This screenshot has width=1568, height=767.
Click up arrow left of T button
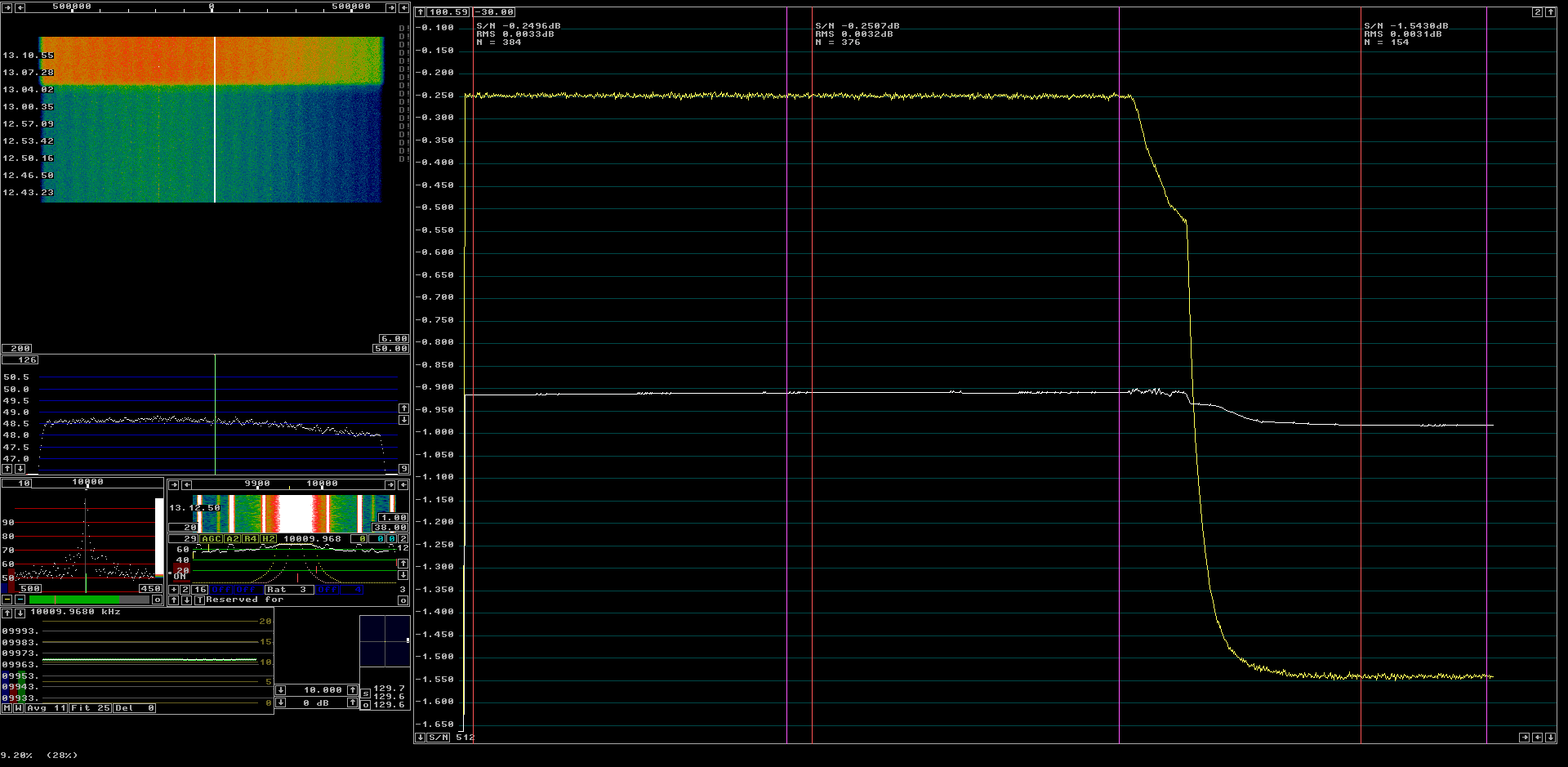pos(174,600)
